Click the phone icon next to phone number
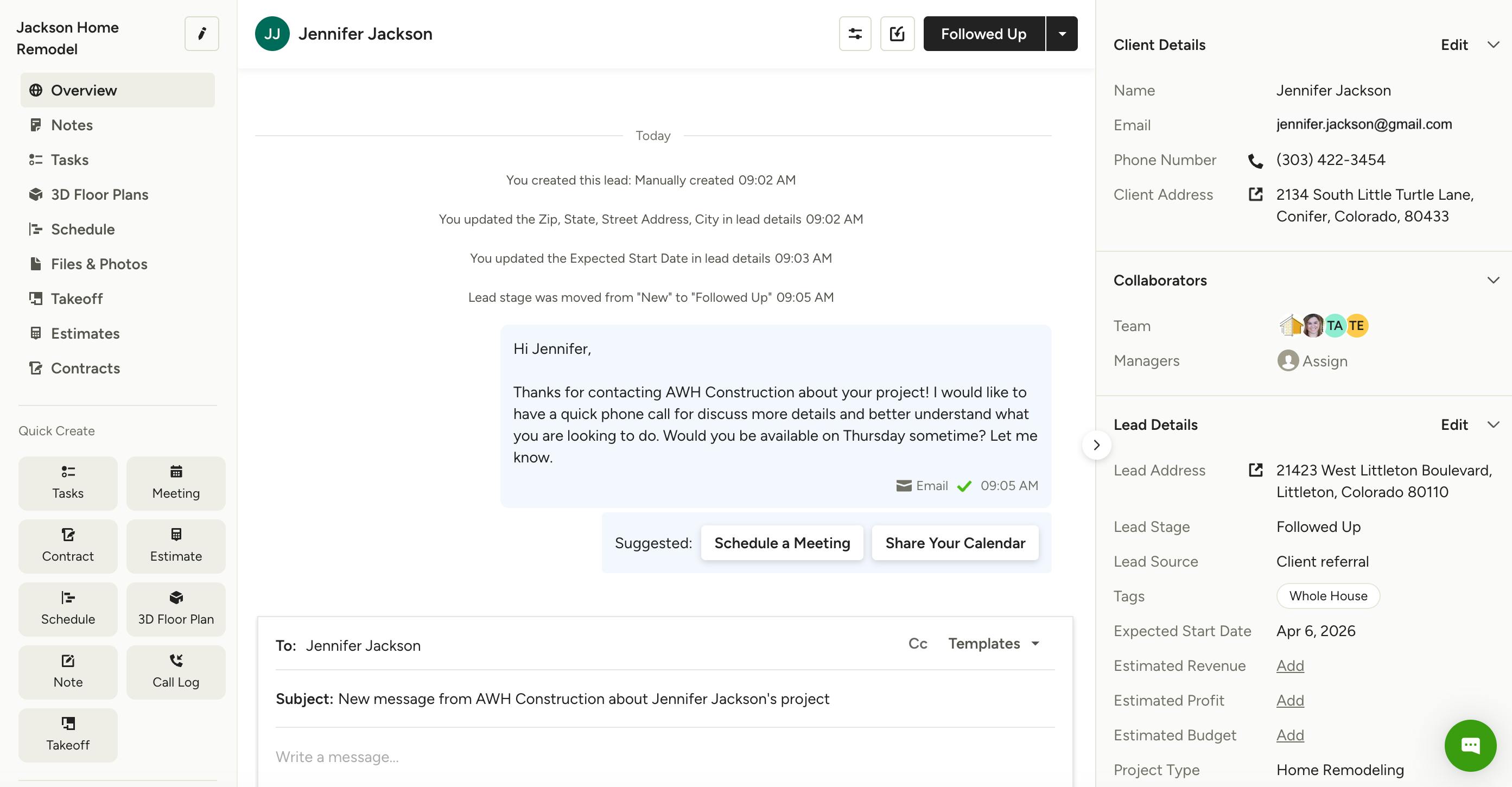Image resolution: width=1512 pixels, height=787 pixels. pyautogui.click(x=1255, y=161)
